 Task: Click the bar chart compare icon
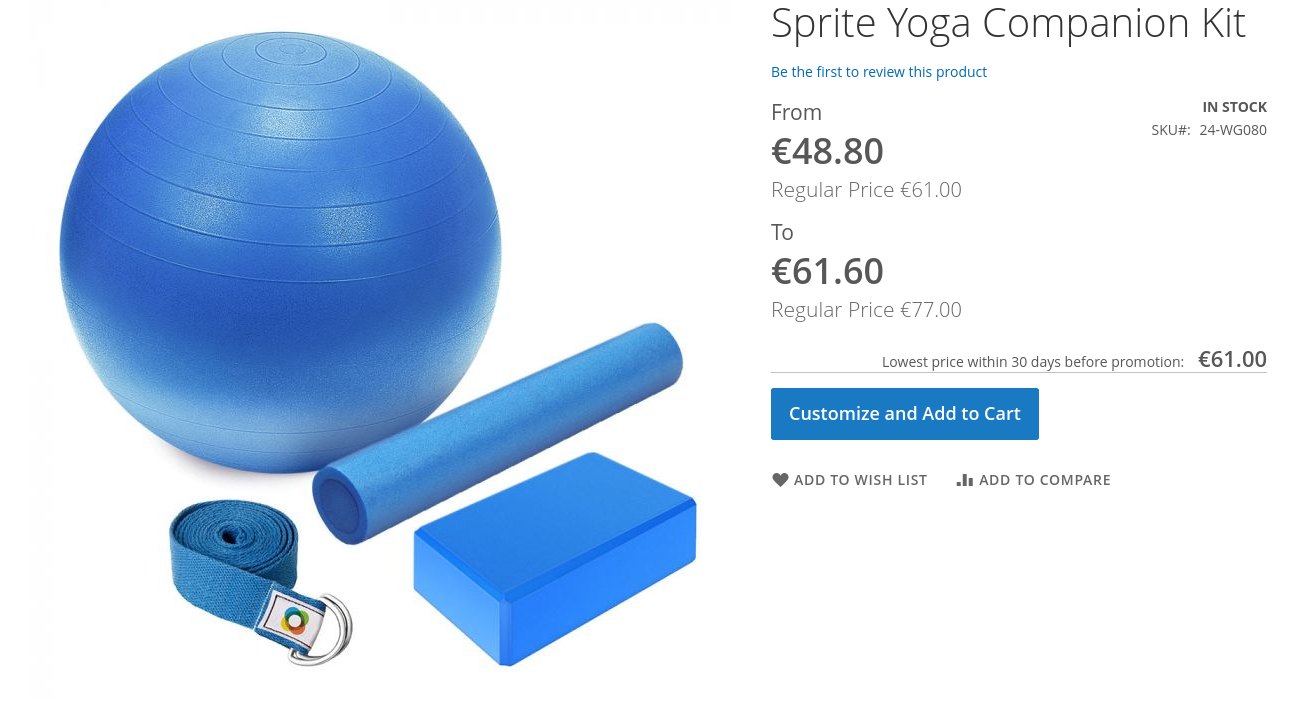coord(964,480)
